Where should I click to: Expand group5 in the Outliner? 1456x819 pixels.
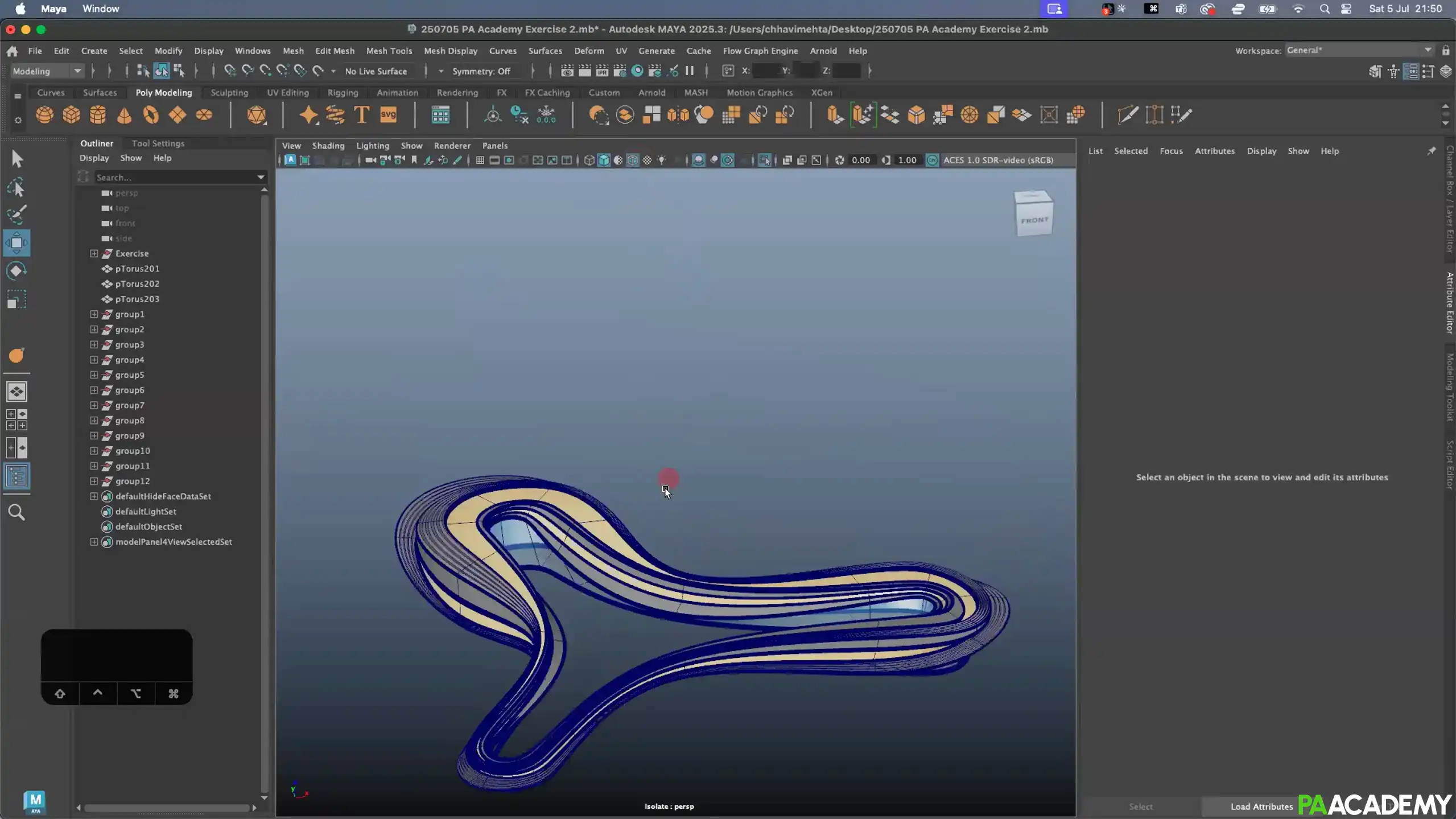coord(94,374)
